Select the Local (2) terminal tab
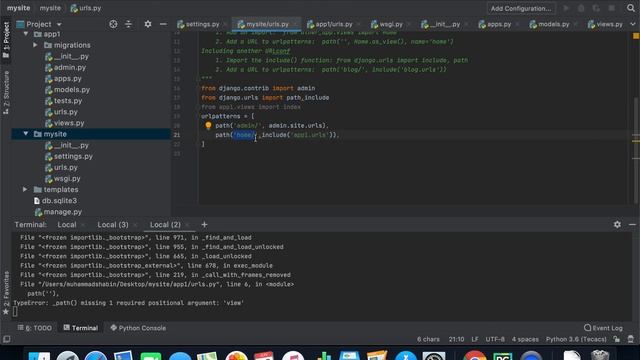 [x=165, y=225]
